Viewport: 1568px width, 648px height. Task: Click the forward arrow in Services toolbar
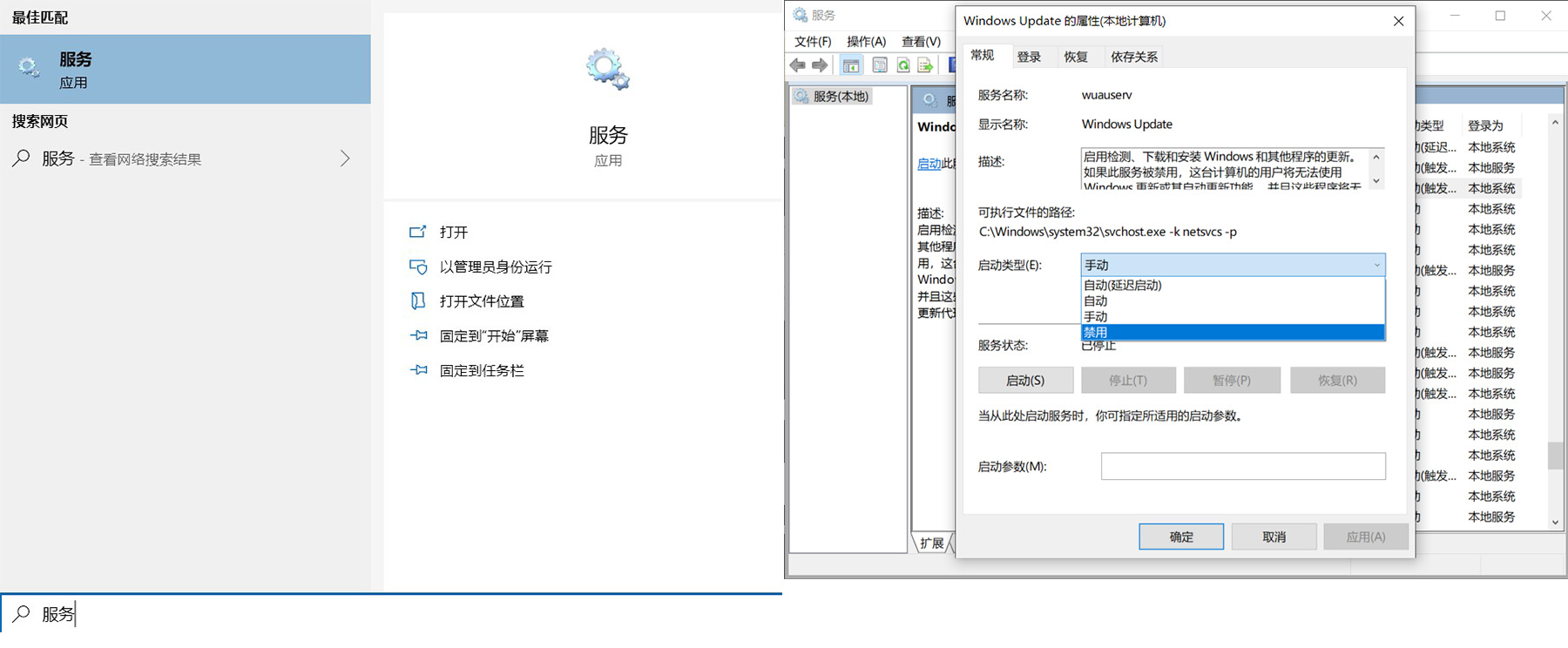click(x=820, y=65)
